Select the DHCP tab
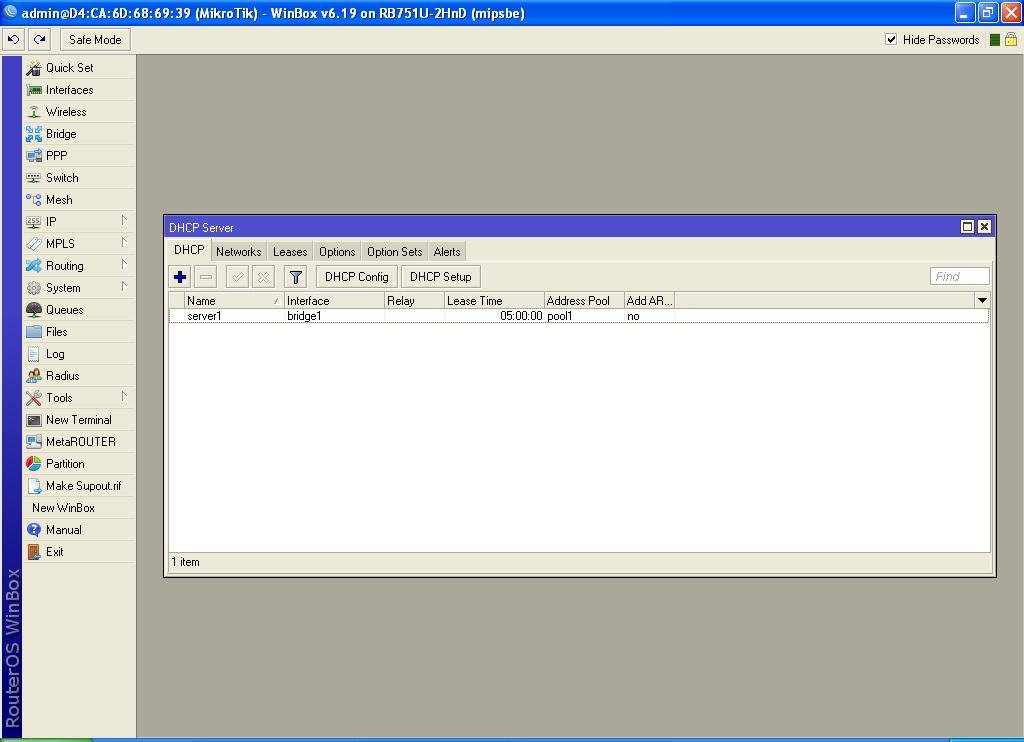 pos(189,250)
